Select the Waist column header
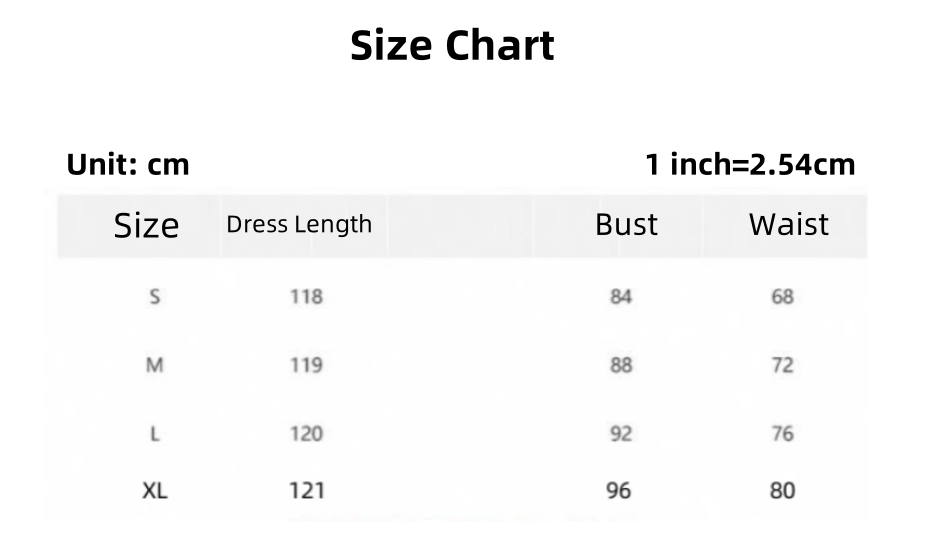The width and height of the screenshot is (926, 543). pos(788,224)
